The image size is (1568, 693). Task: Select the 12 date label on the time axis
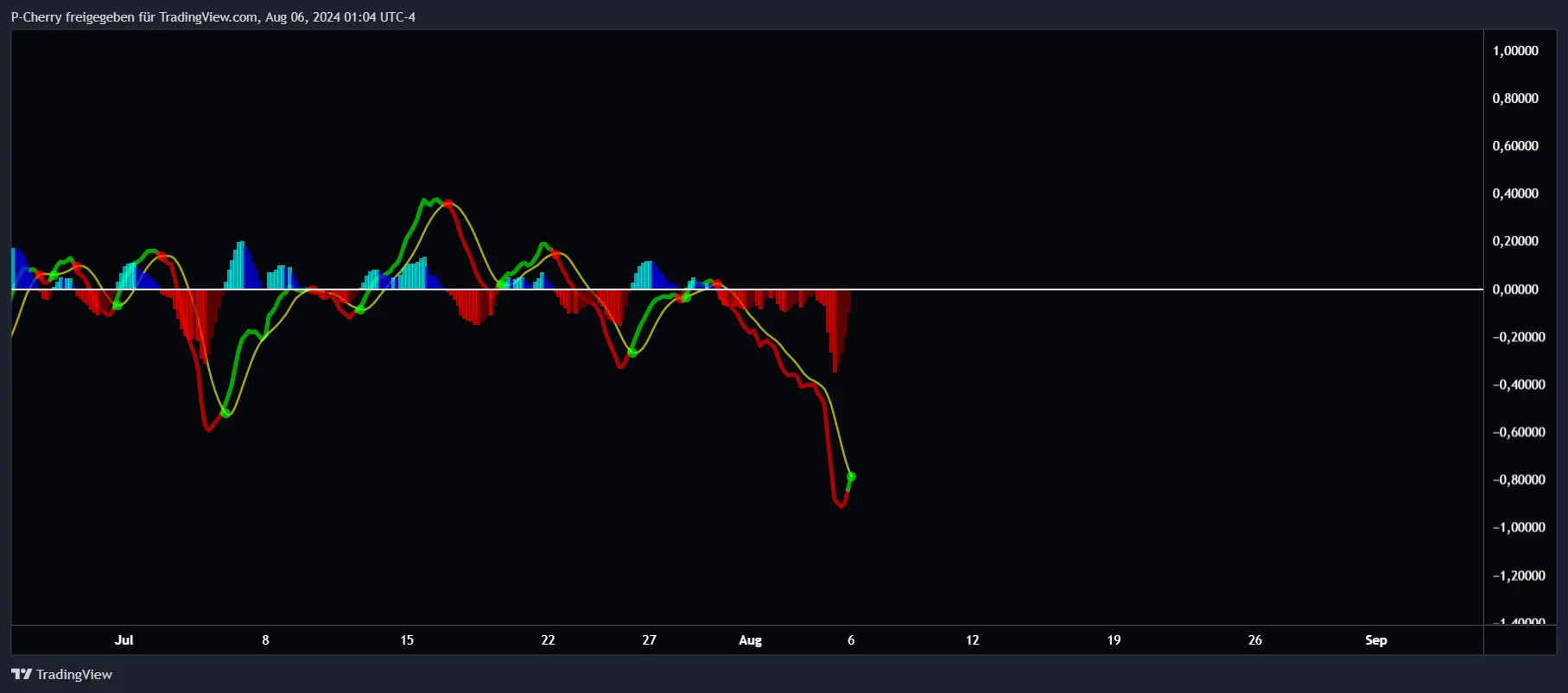point(973,640)
